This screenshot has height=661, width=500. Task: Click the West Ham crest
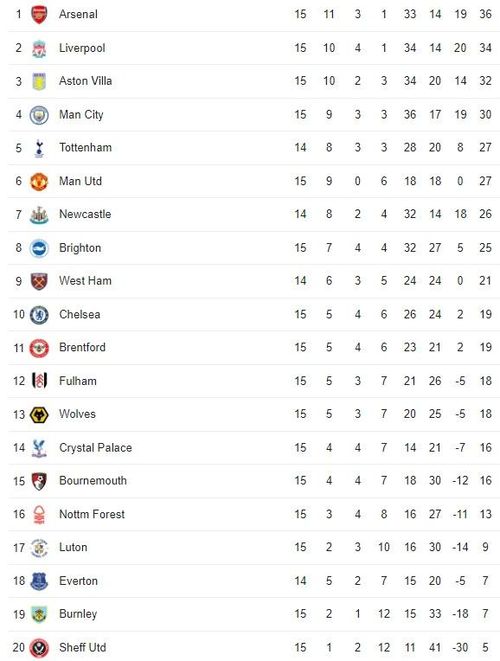point(39,281)
